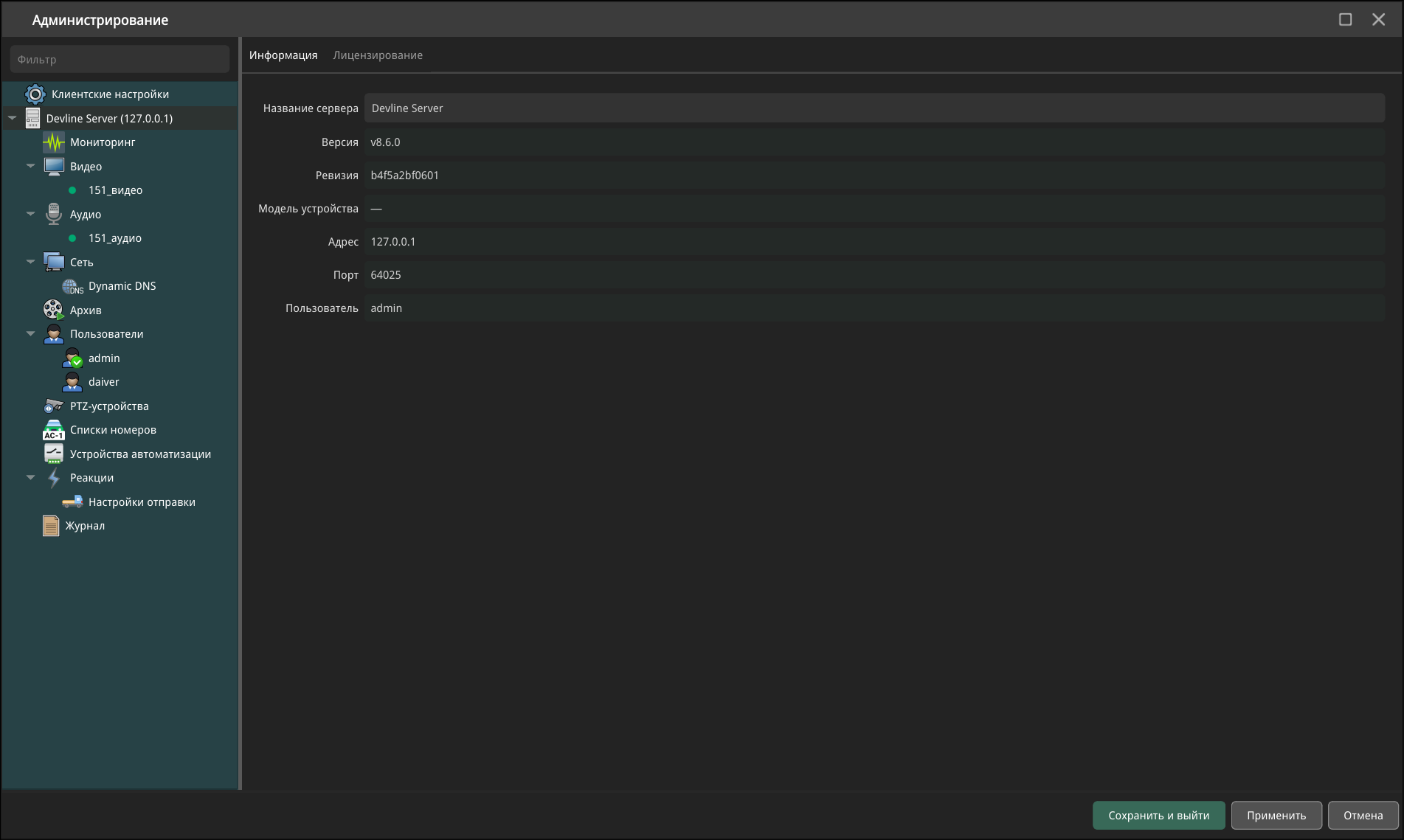Click the revision value b4f5a2bf0601
This screenshot has height=840, width=1404.
[404, 176]
